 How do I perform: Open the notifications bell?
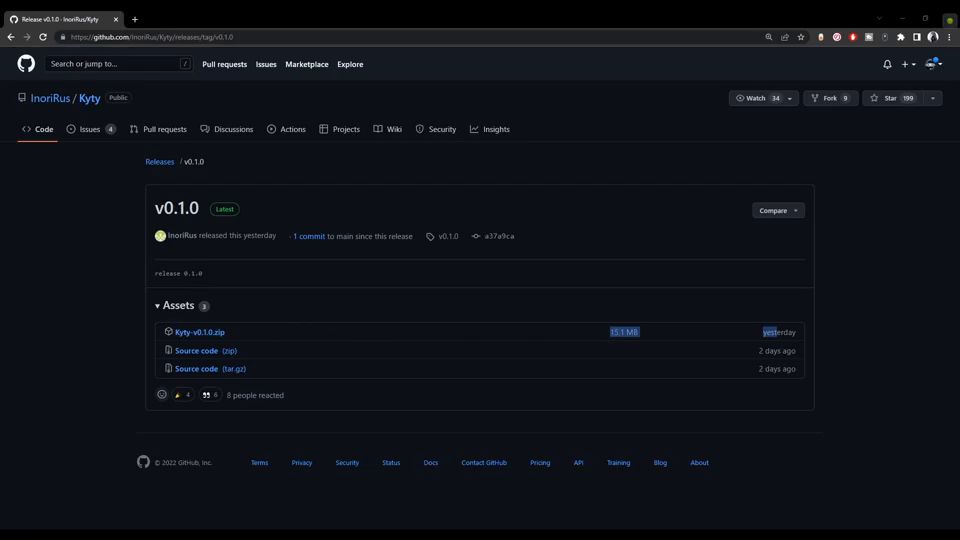pyautogui.click(x=887, y=64)
